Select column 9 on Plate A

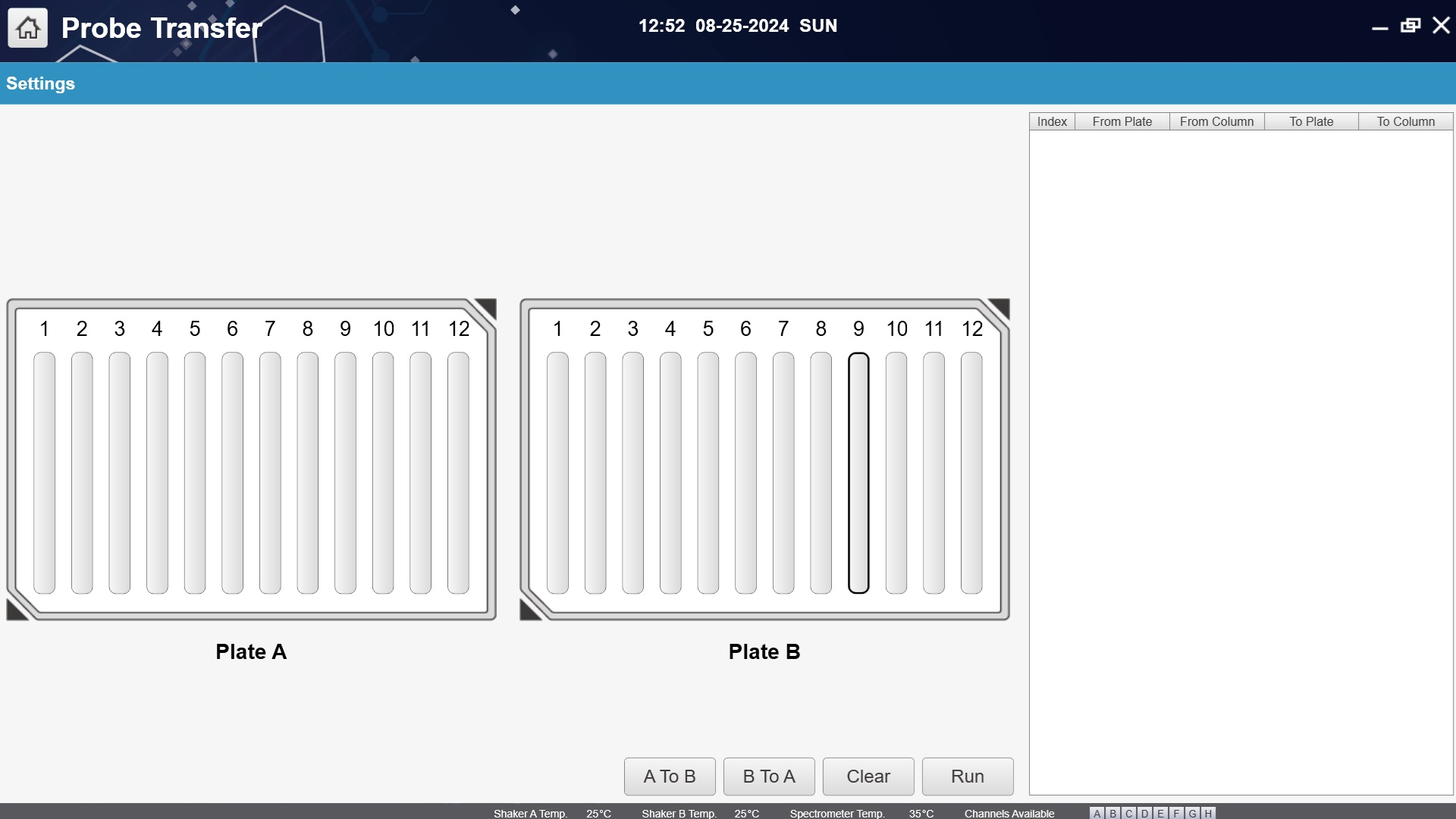click(345, 472)
